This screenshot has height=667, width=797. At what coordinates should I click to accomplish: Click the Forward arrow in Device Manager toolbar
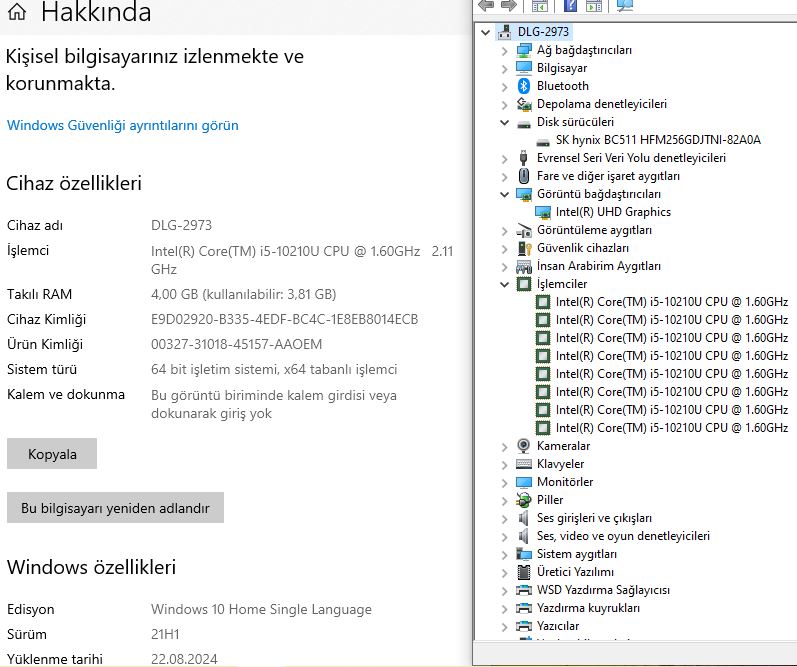(x=509, y=6)
